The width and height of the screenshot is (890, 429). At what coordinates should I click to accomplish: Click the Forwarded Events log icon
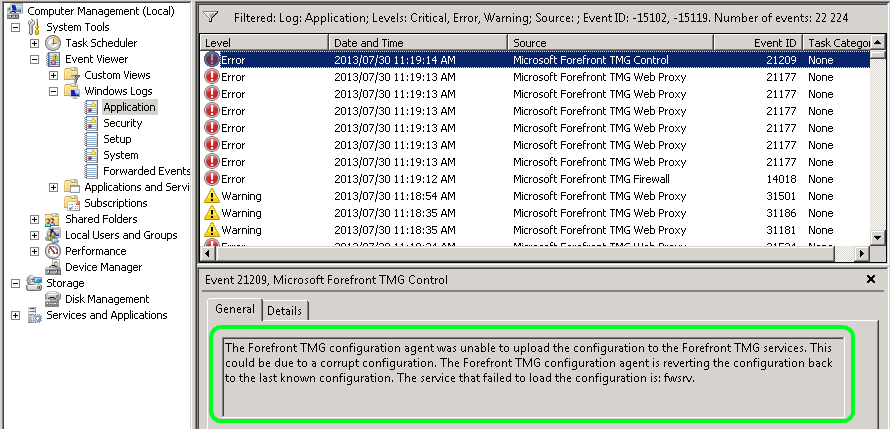point(91,171)
